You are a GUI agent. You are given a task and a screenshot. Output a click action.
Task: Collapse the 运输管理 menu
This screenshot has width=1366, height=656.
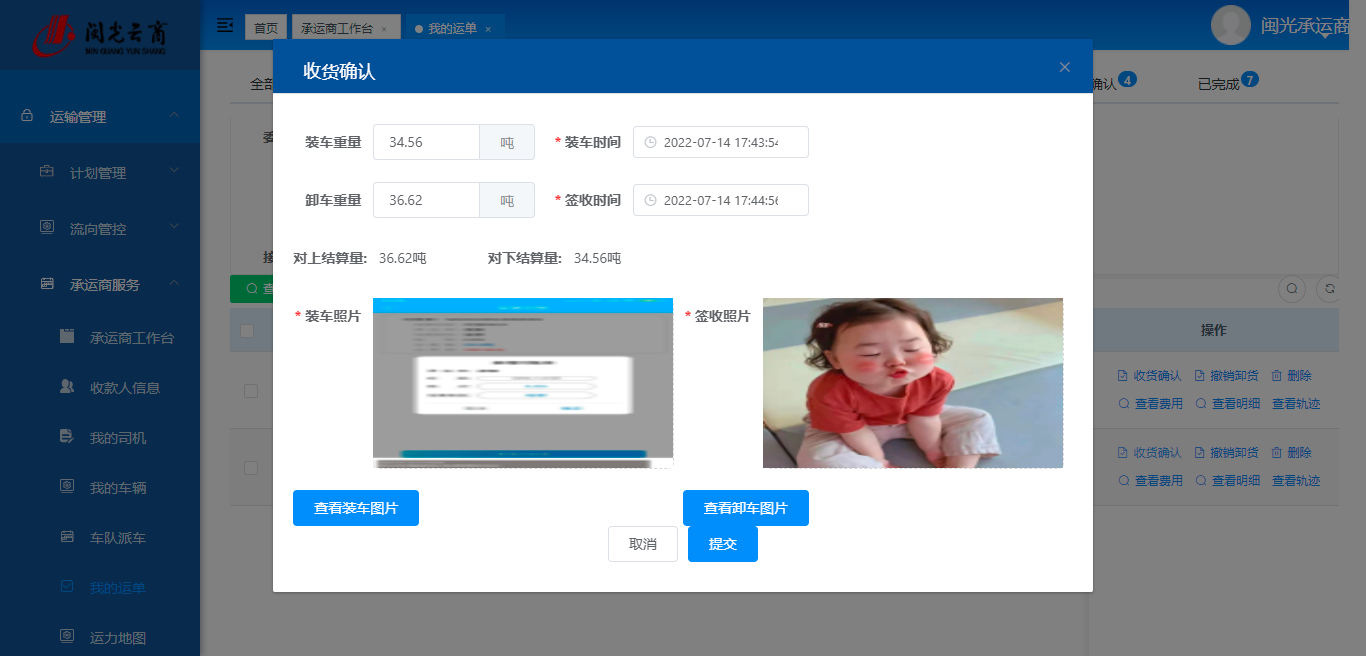click(x=100, y=117)
